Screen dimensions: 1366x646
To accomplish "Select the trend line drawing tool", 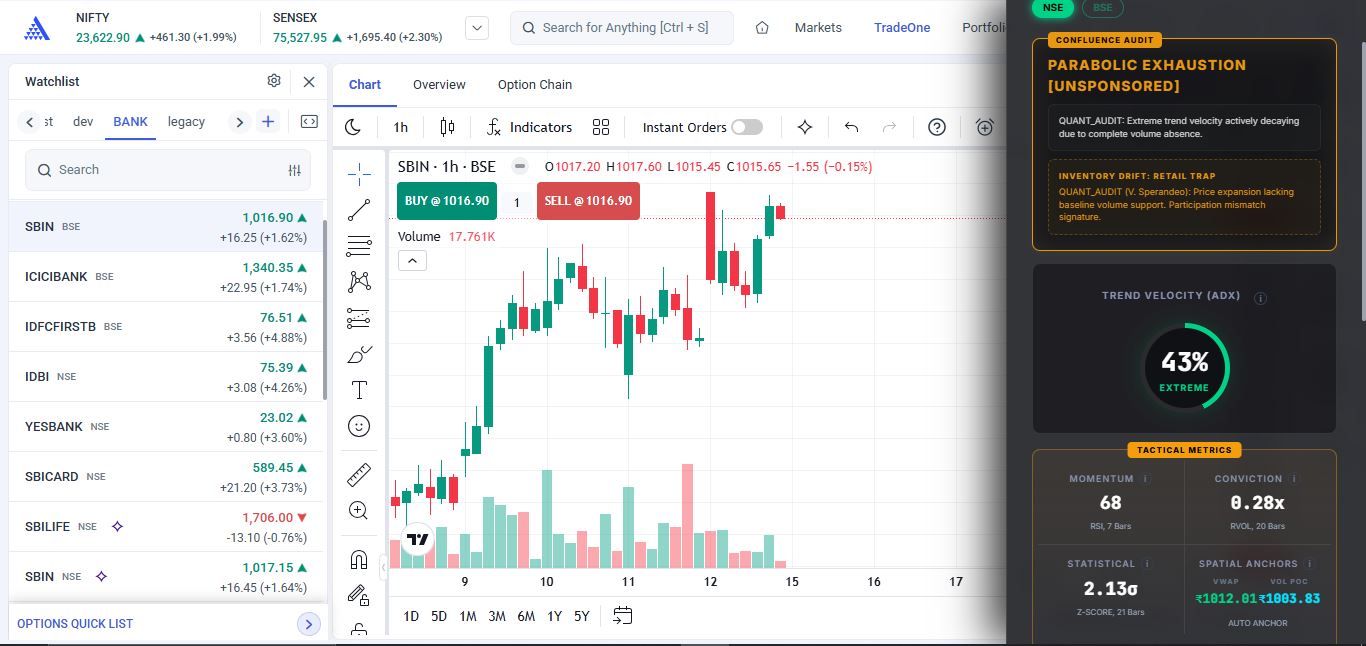I will pyautogui.click(x=359, y=210).
